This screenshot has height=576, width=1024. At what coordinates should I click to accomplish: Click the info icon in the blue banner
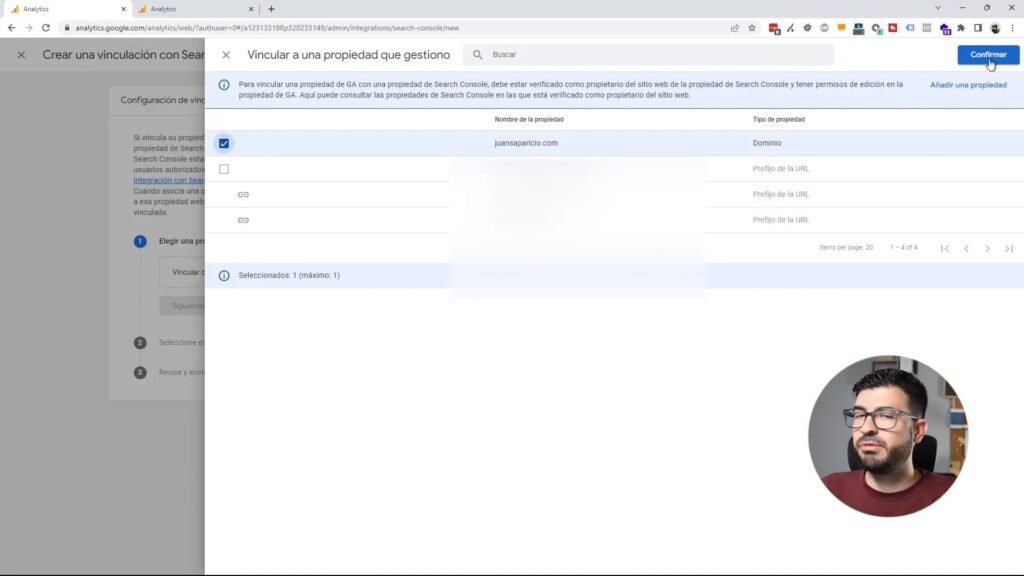[x=224, y=85]
